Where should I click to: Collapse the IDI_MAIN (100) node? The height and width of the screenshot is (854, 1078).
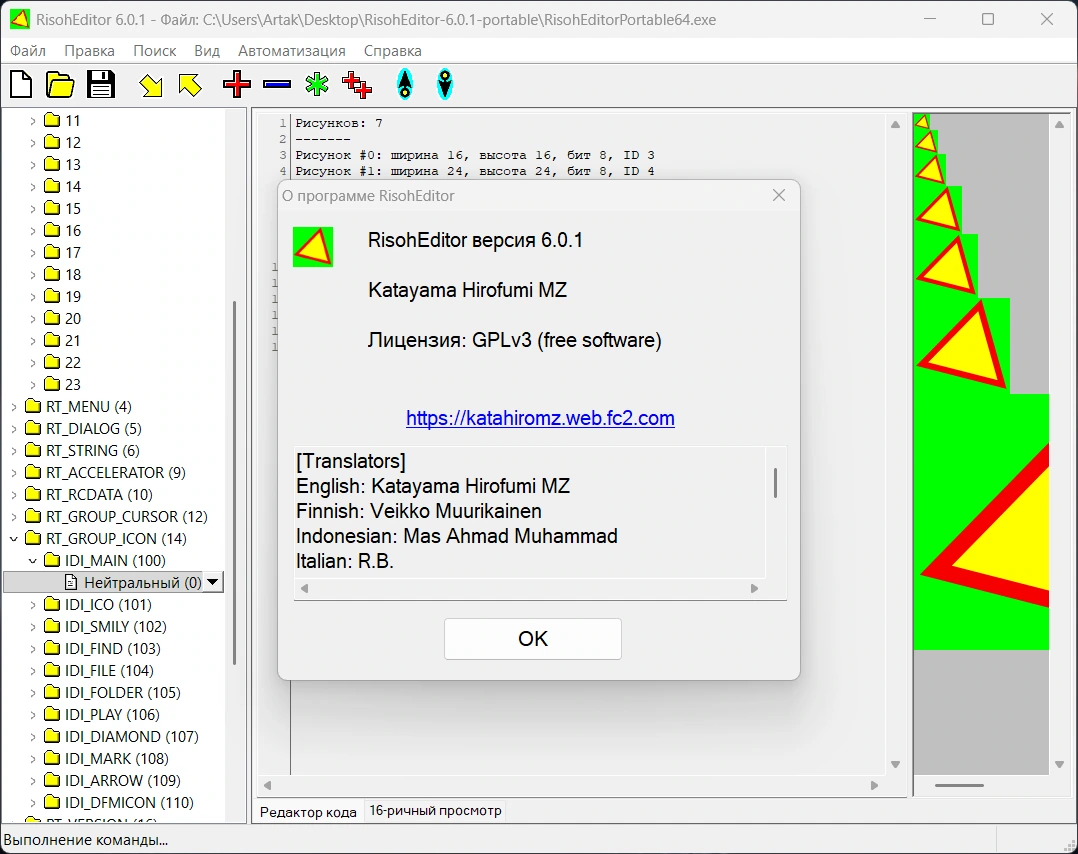pos(32,560)
